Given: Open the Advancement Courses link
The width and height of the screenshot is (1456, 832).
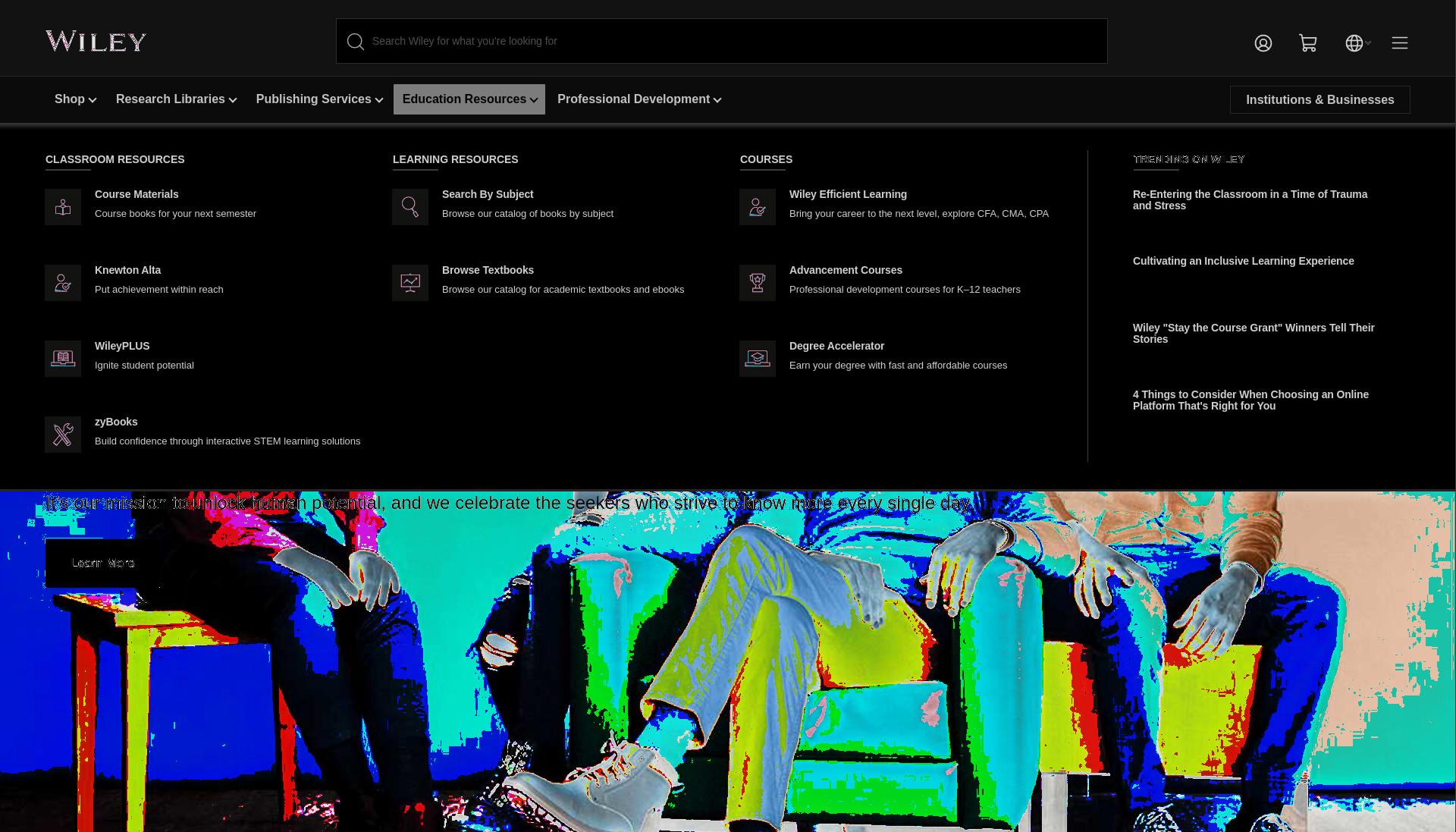Looking at the screenshot, I should point(846,270).
